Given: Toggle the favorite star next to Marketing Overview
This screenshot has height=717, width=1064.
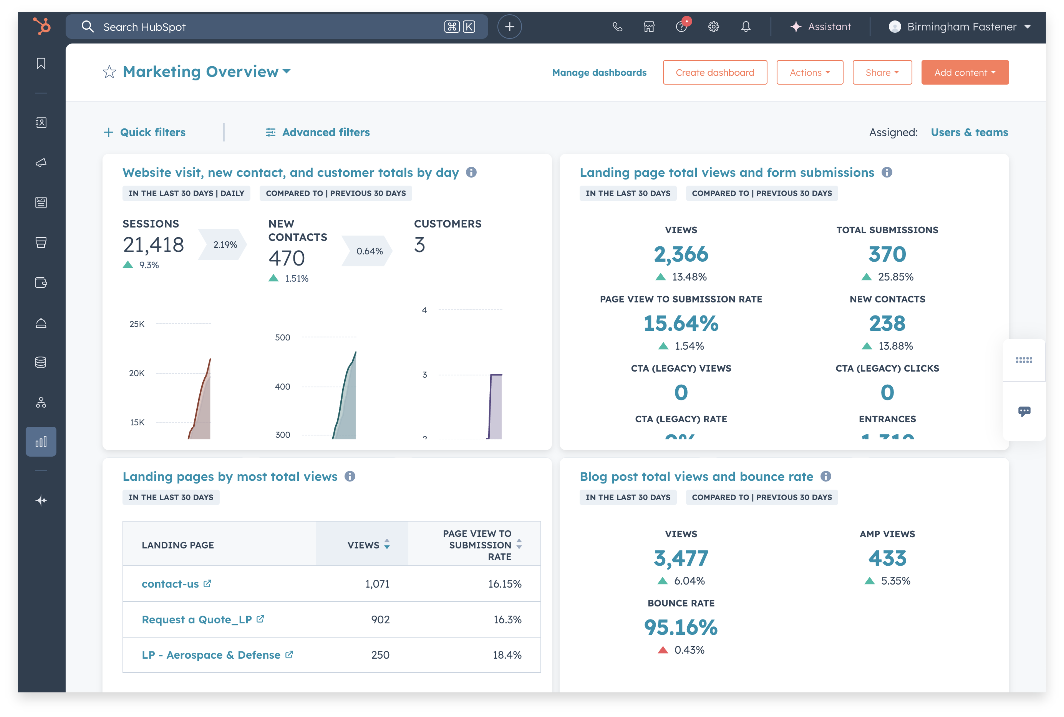Looking at the screenshot, I should pos(110,71).
